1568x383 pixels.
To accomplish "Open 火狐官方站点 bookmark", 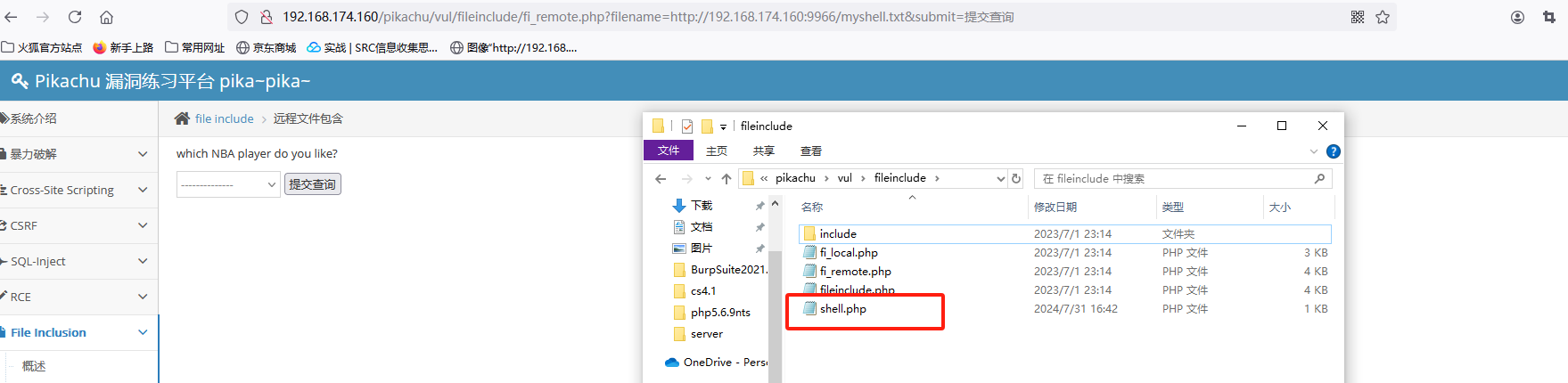I will click(x=42, y=47).
